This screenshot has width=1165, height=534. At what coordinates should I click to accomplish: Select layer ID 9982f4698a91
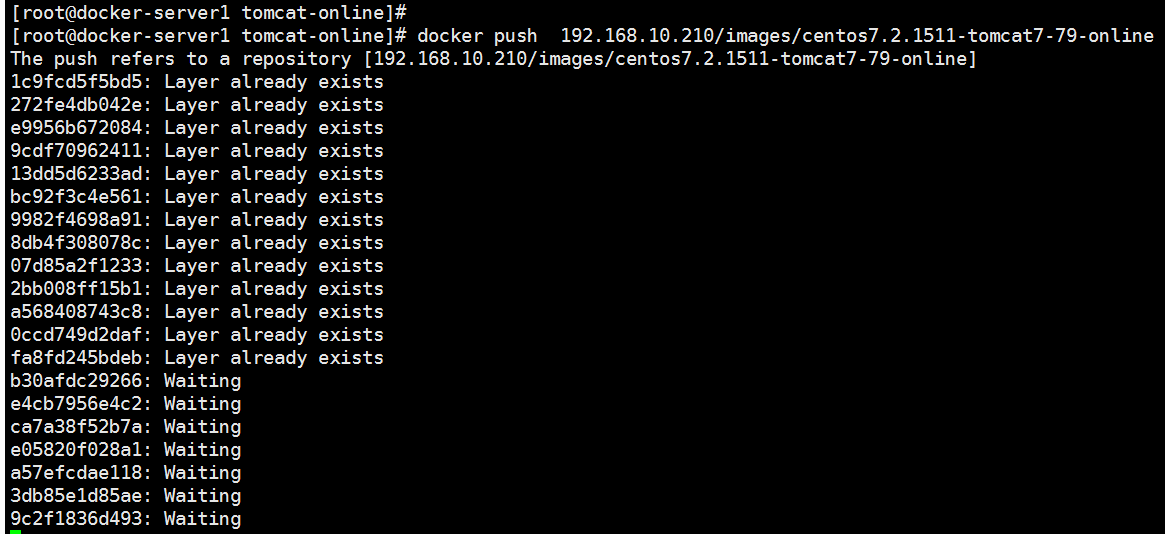click(x=77, y=220)
